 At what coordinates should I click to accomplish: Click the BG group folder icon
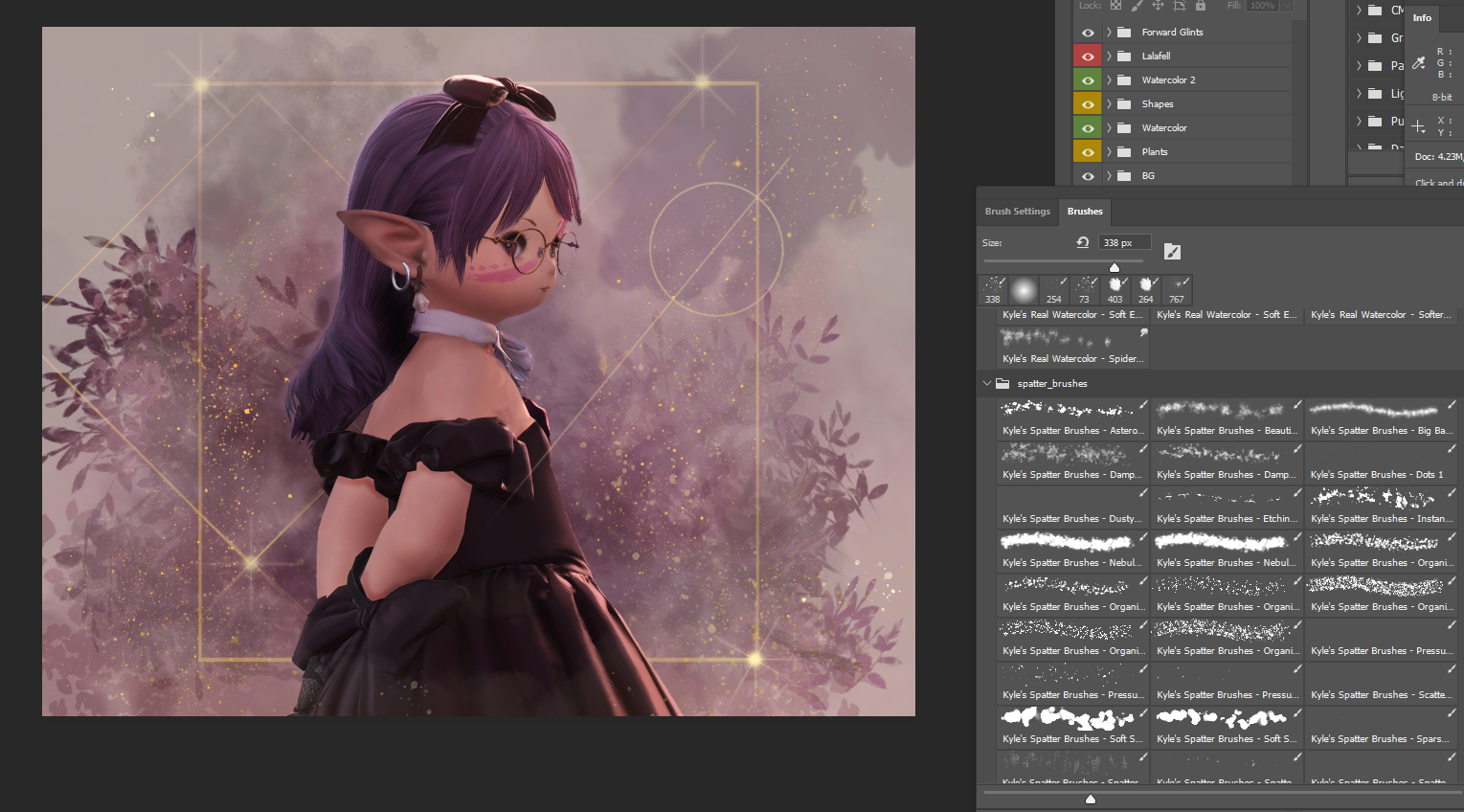[1124, 176]
